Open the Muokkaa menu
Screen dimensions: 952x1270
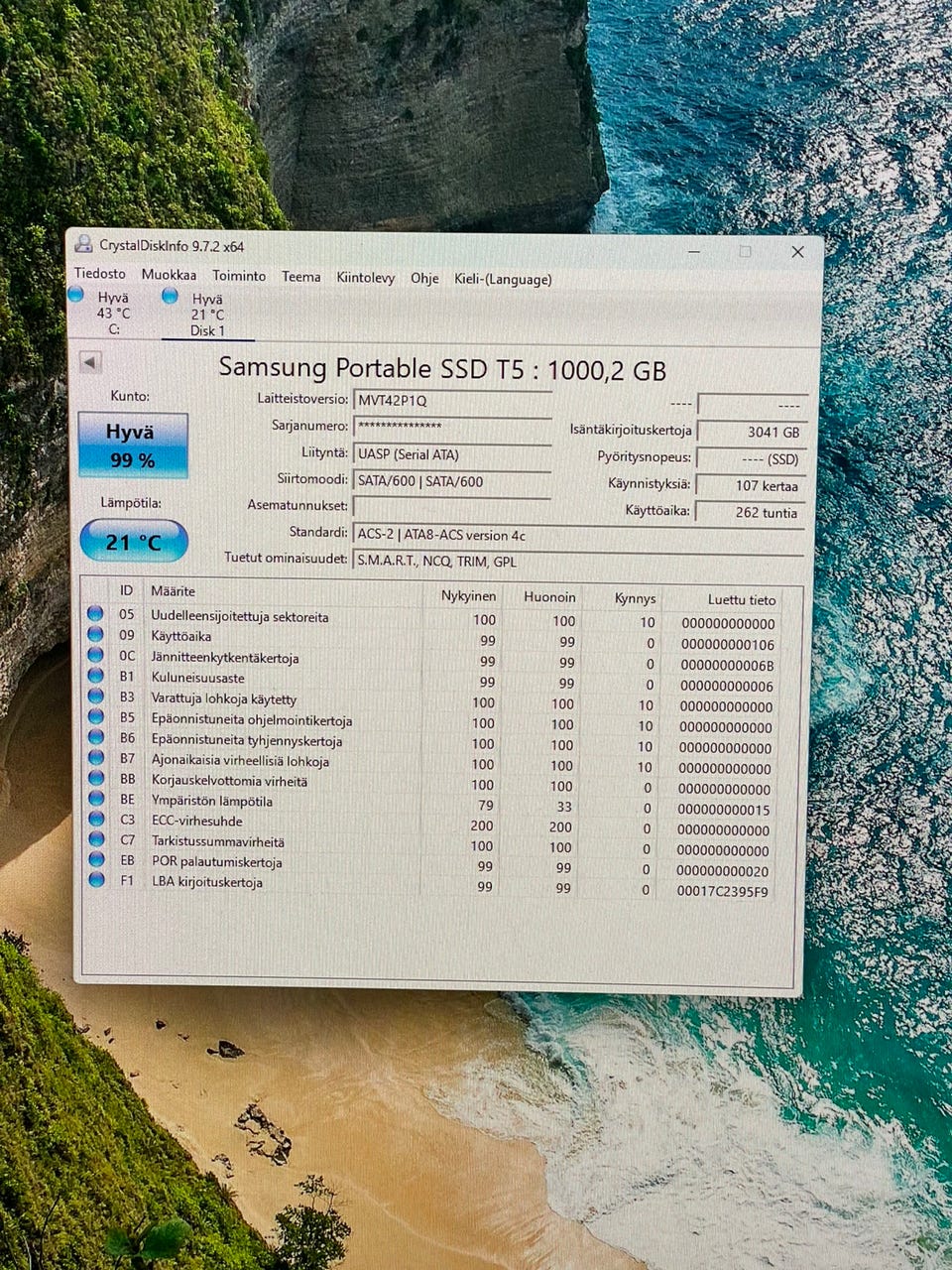(169, 275)
